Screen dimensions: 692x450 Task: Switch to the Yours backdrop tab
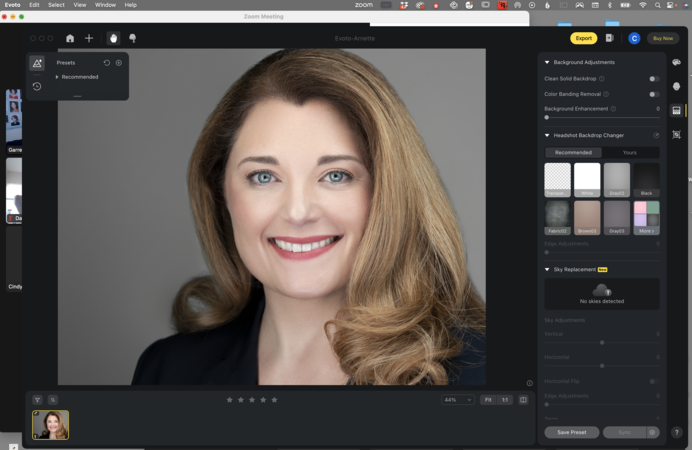(629, 152)
